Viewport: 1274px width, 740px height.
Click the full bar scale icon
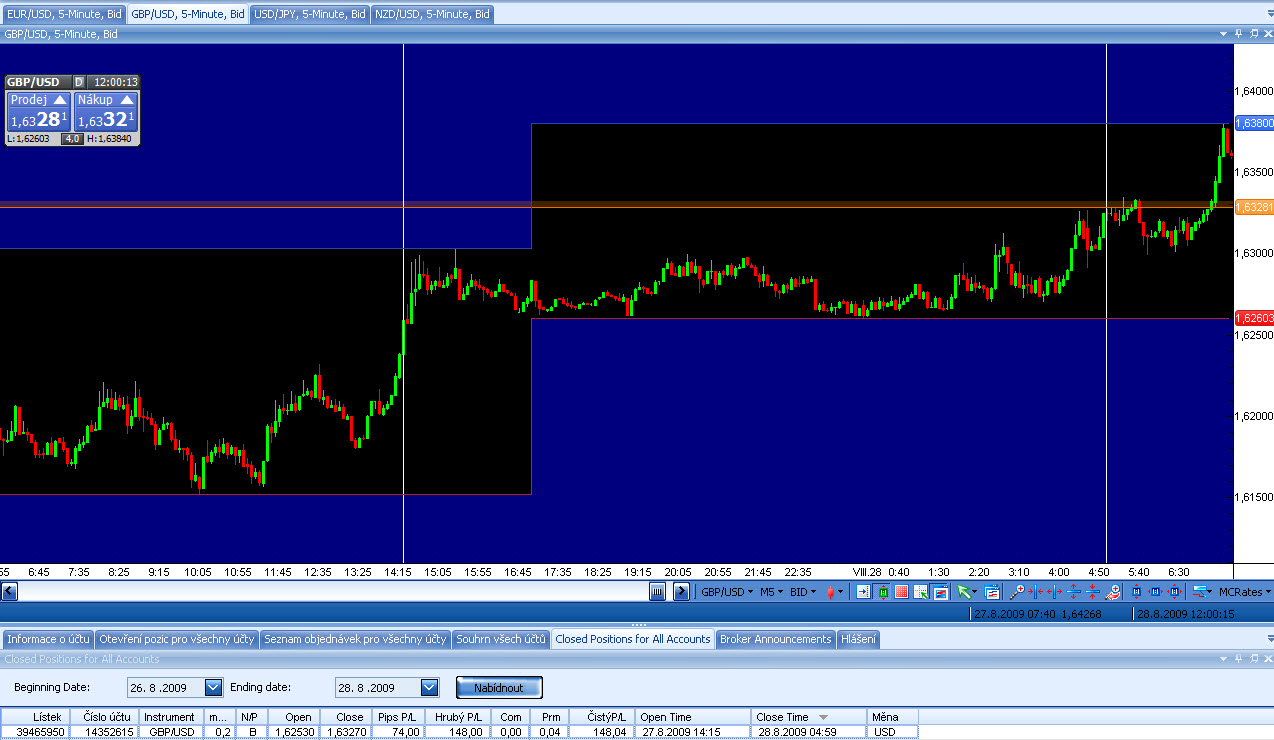coord(1174,592)
